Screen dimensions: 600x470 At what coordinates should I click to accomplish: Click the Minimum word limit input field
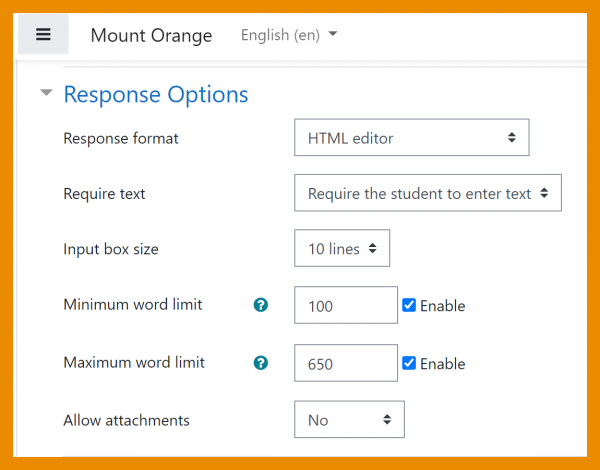click(x=346, y=305)
